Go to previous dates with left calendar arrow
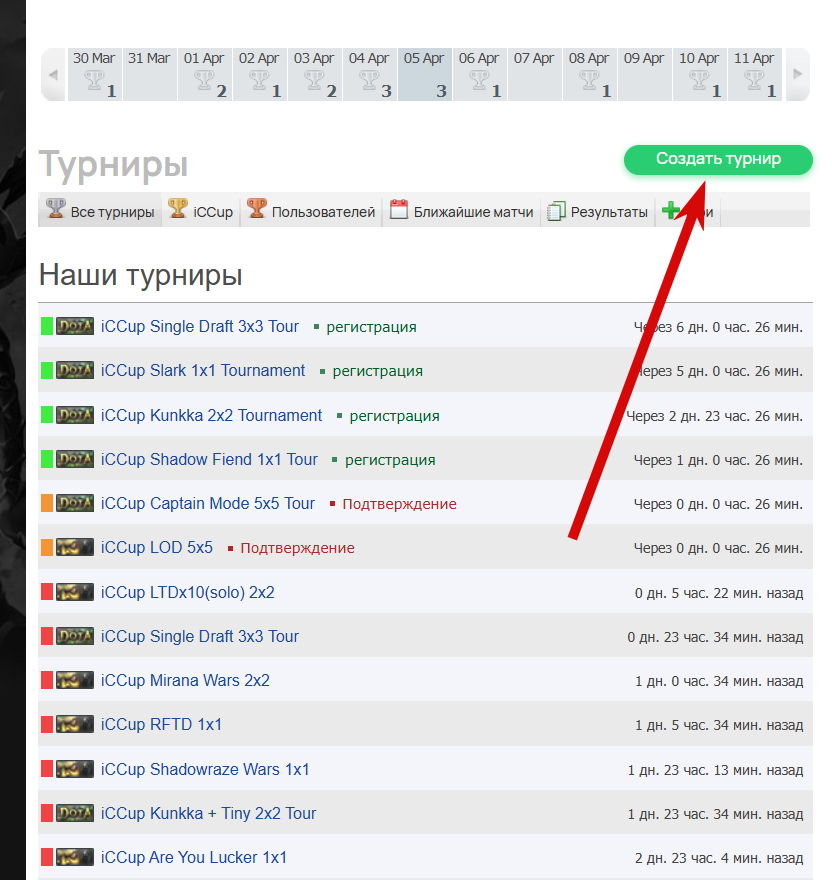The width and height of the screenshot is (832, 880). (53, 74)
